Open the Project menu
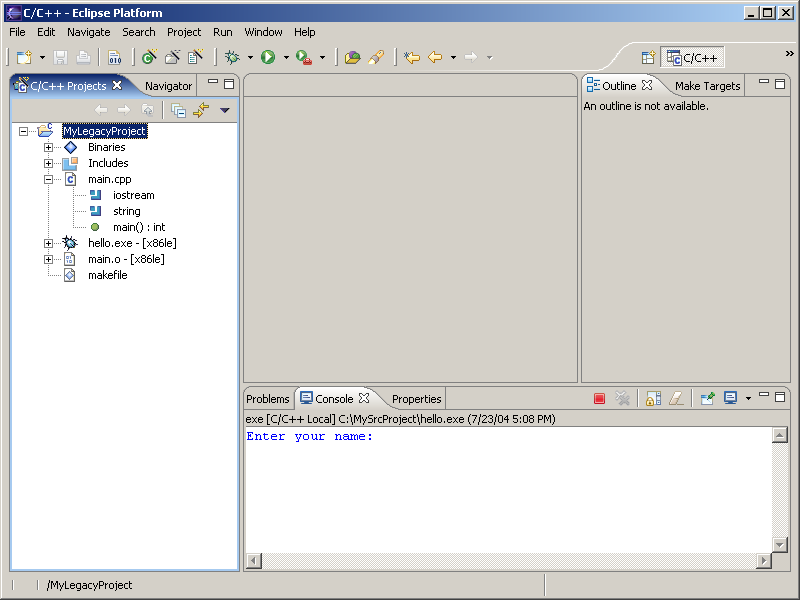 tap(184, 32)
